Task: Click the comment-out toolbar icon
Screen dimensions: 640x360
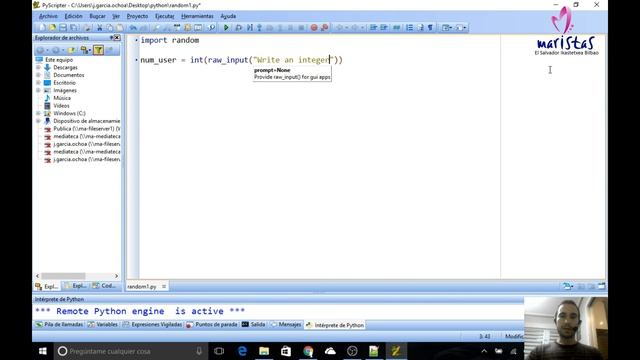Action: tap(396, 28)
